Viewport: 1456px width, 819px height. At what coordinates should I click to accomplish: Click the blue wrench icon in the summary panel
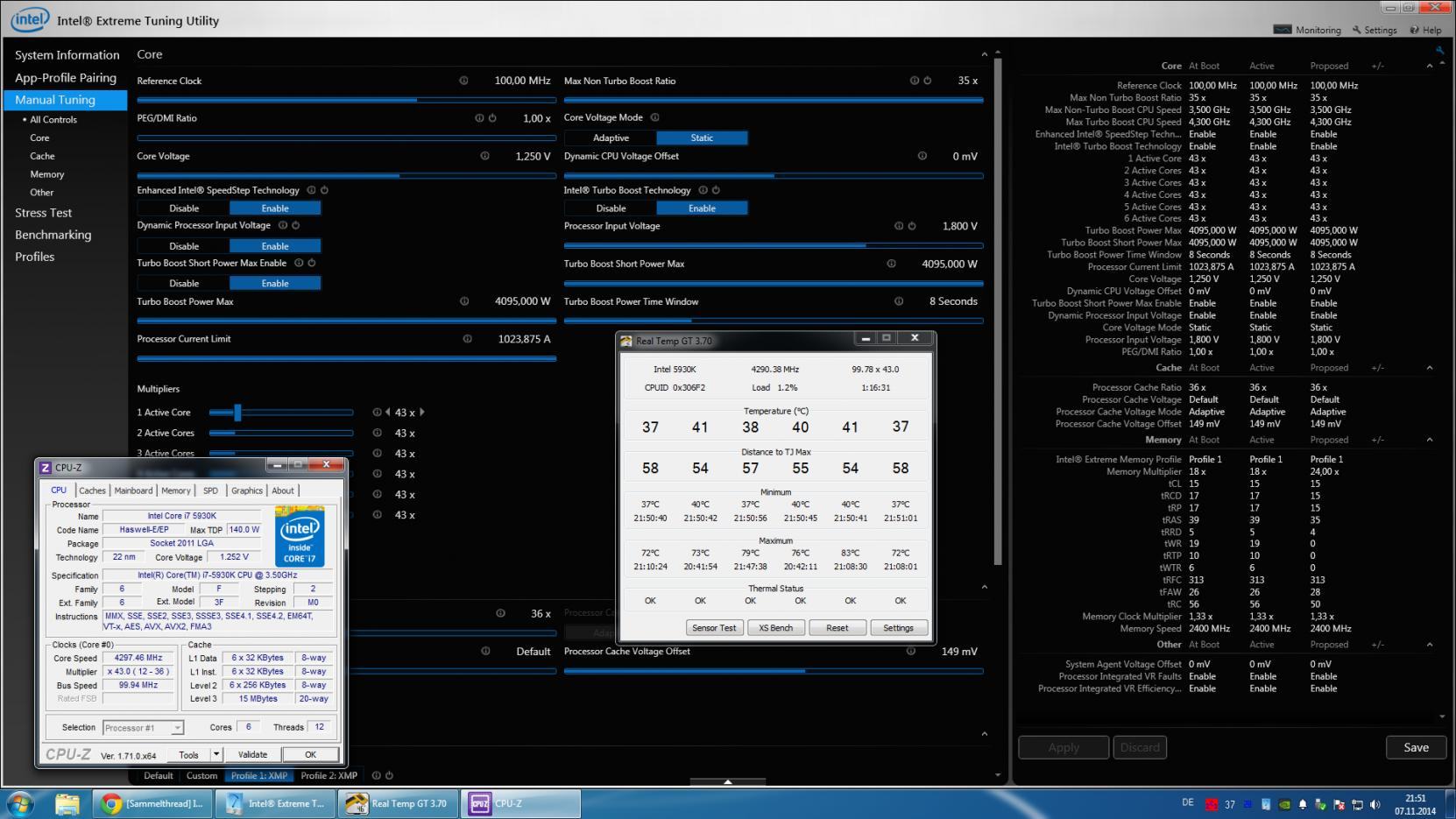coord(1439,51)
